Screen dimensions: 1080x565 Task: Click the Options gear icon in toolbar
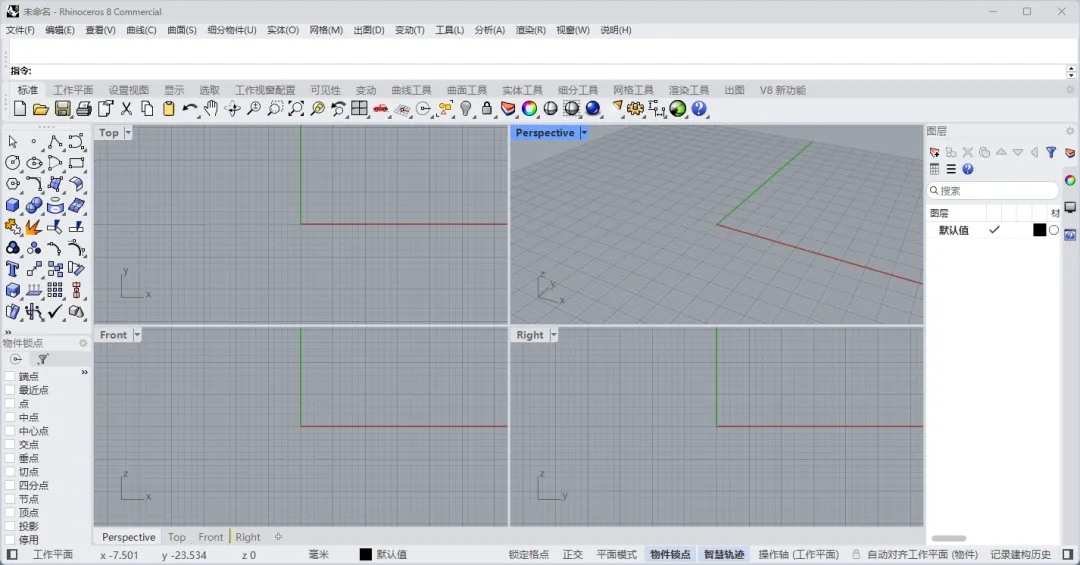click(635, 109)
